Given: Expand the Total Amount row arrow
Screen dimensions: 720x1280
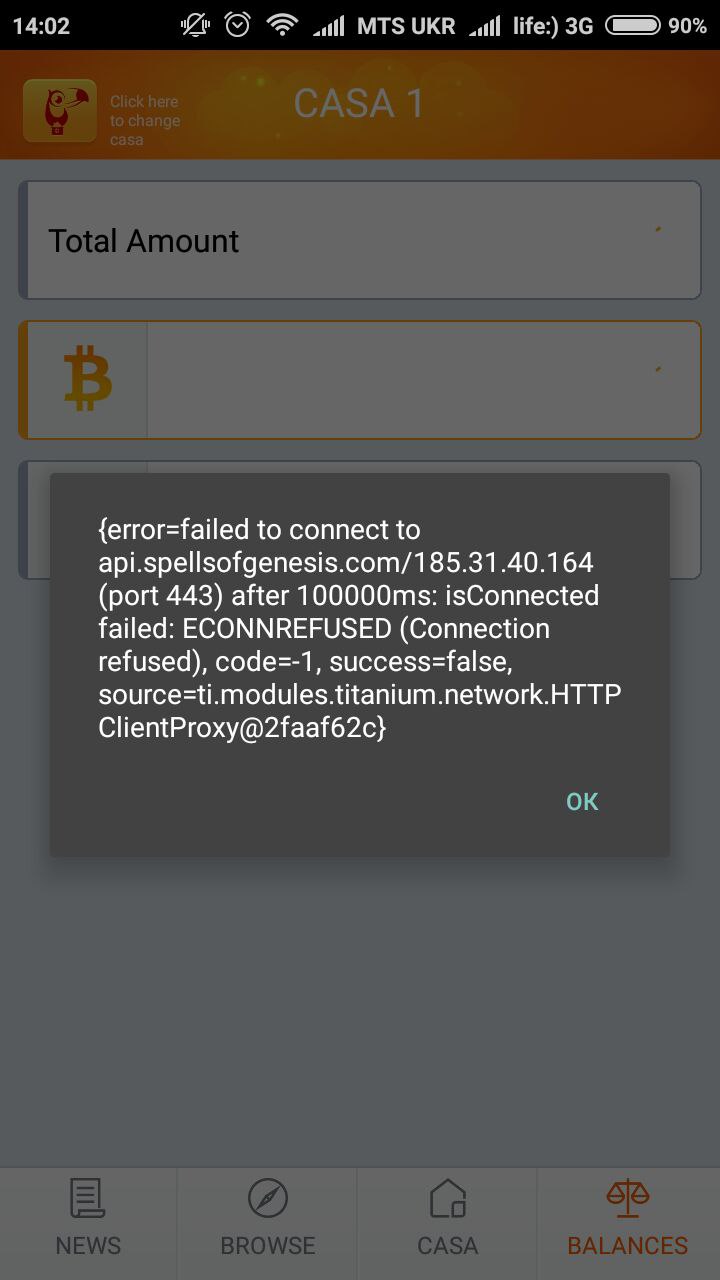Looking at the screenshot, I should [658, 230].
